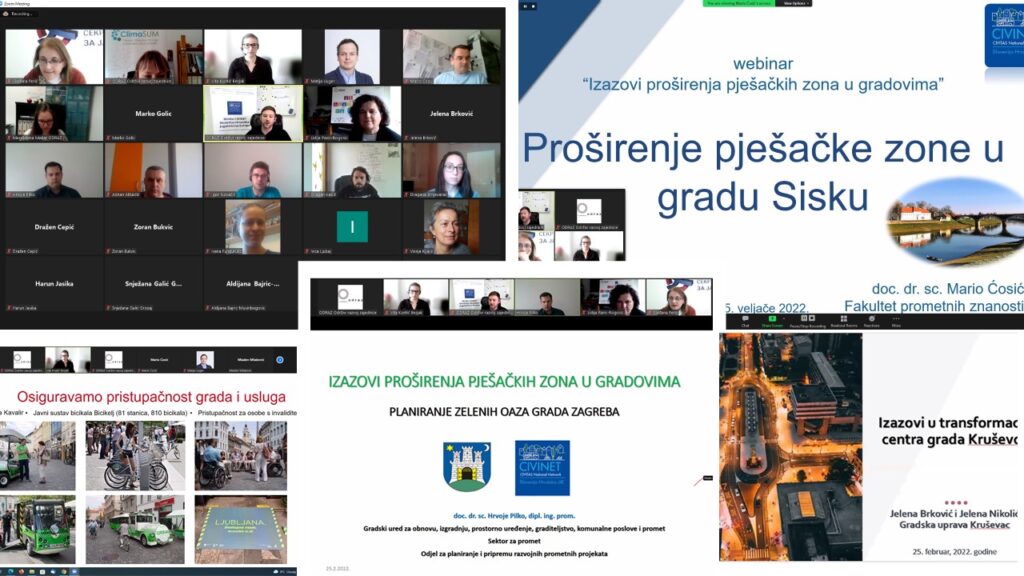Click the green title "IZAZOVI PROŠIRENJA PJEŠAČKIH ZONA U GRADOVIMA"
Screen dimensions: 1024x576
click(504, 381)
